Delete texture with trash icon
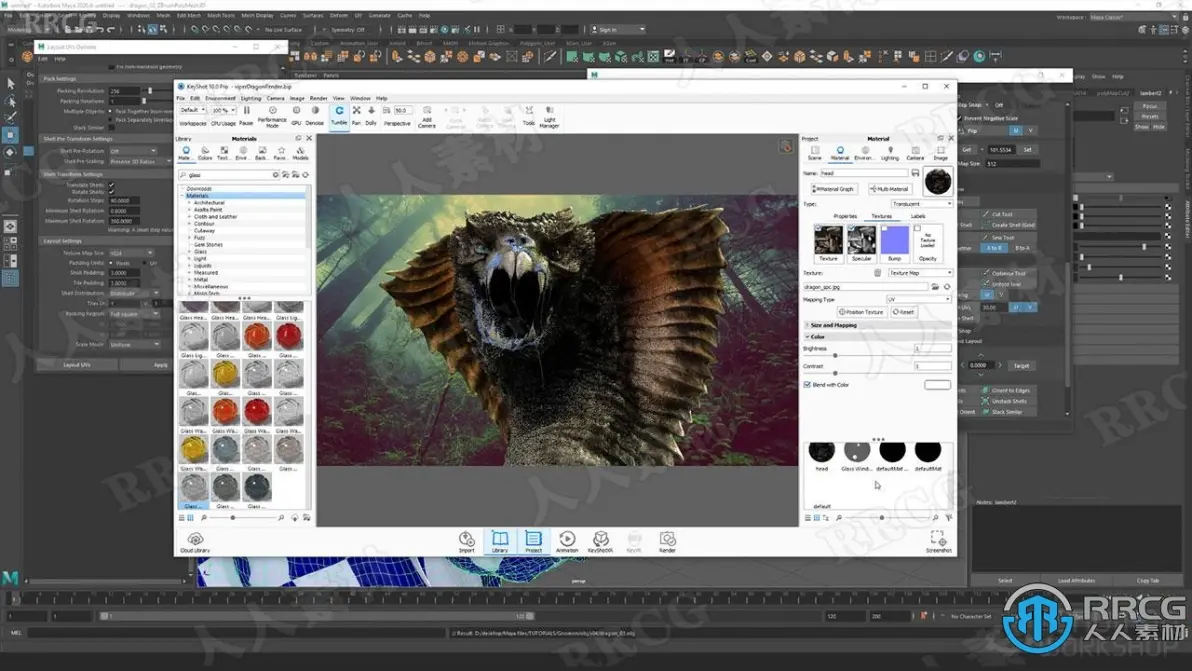 click(x=877, y=273)
